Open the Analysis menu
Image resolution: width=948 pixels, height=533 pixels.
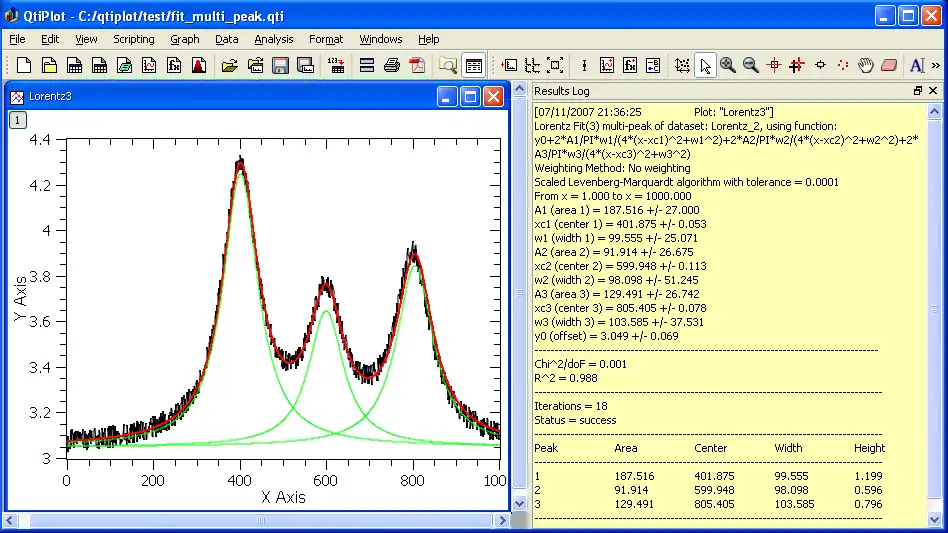[x=273, y=39]
